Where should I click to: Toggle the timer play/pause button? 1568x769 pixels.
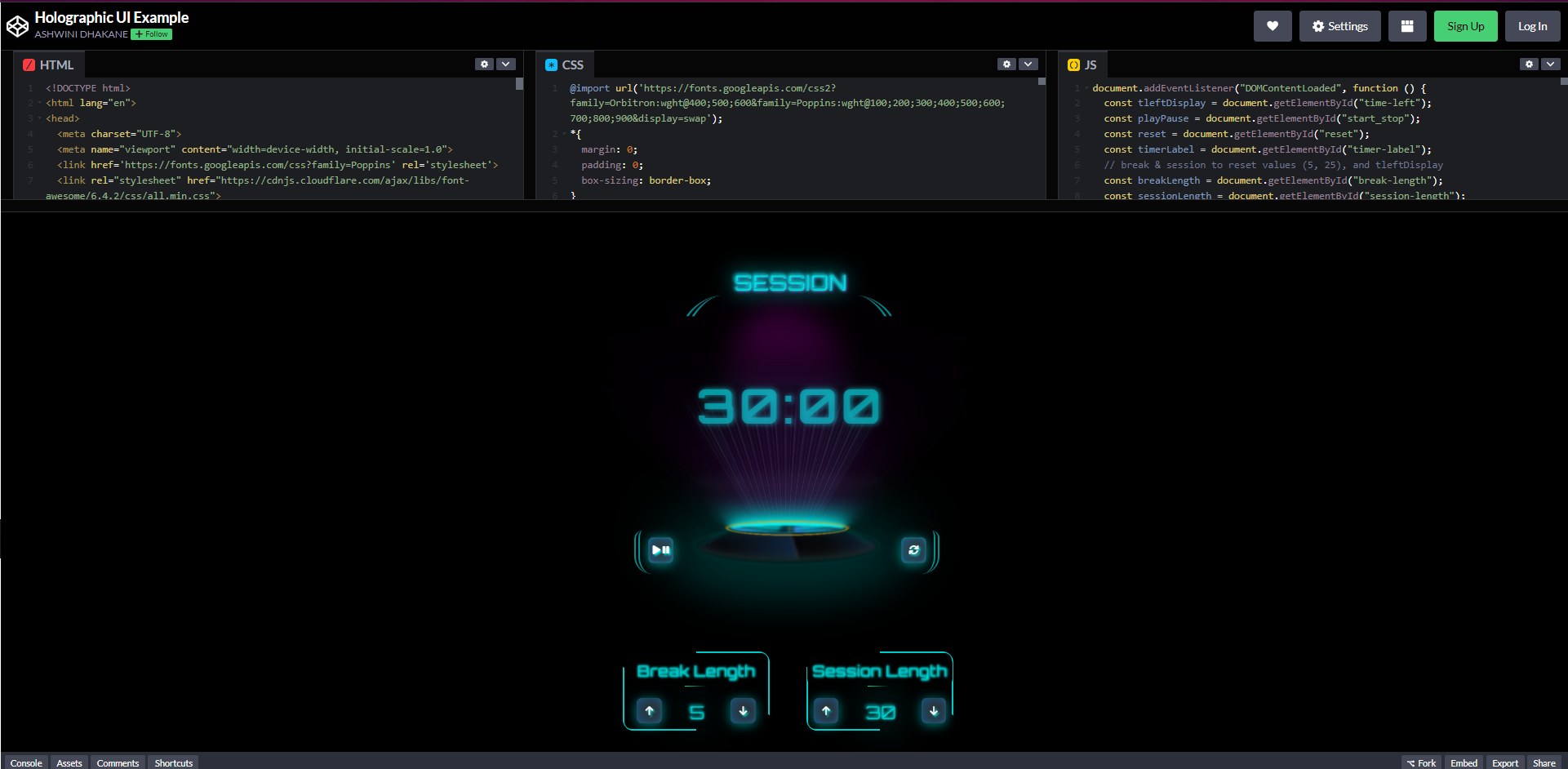tap(660, 550)
